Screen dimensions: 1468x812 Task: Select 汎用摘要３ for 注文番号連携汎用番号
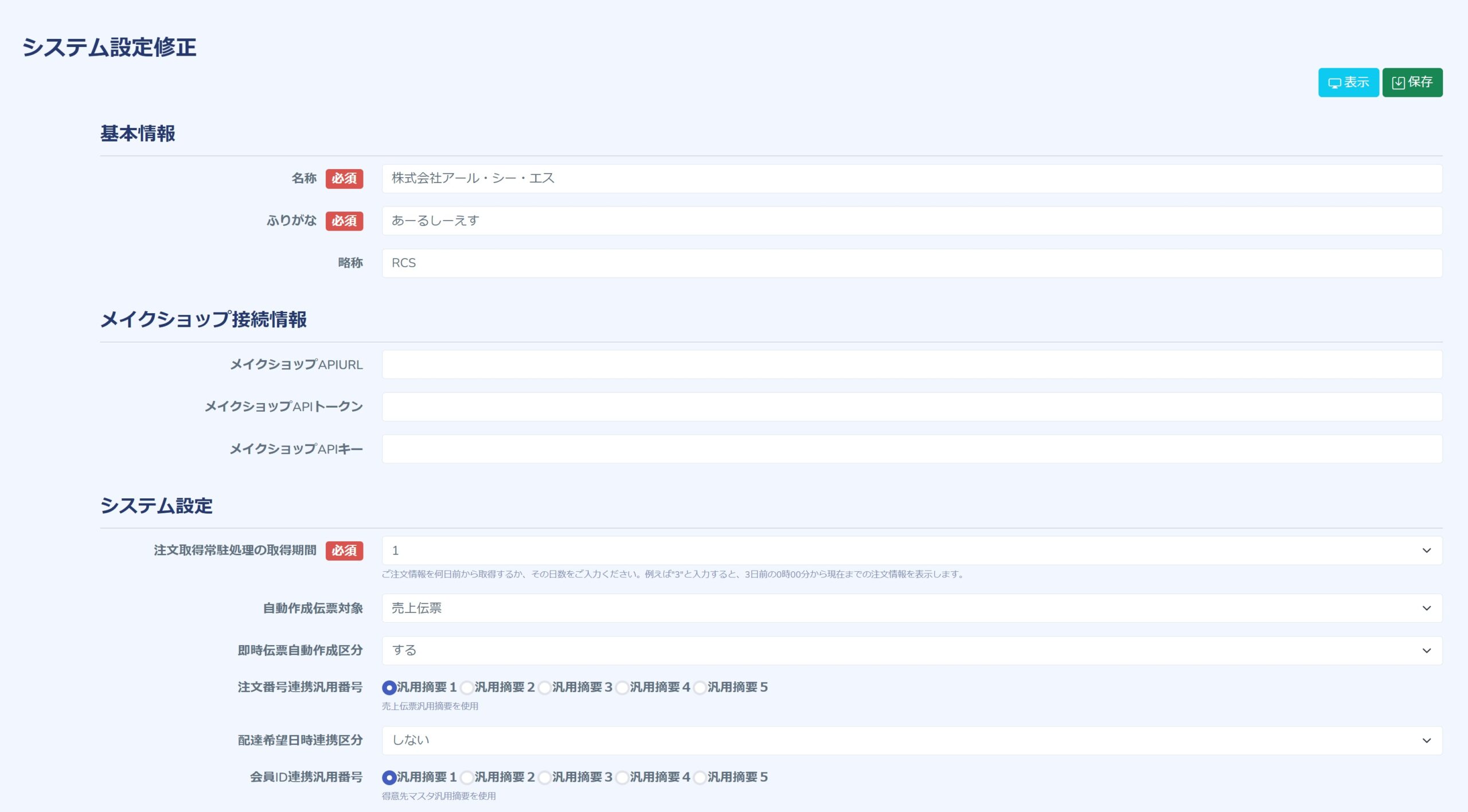point(545,688)
